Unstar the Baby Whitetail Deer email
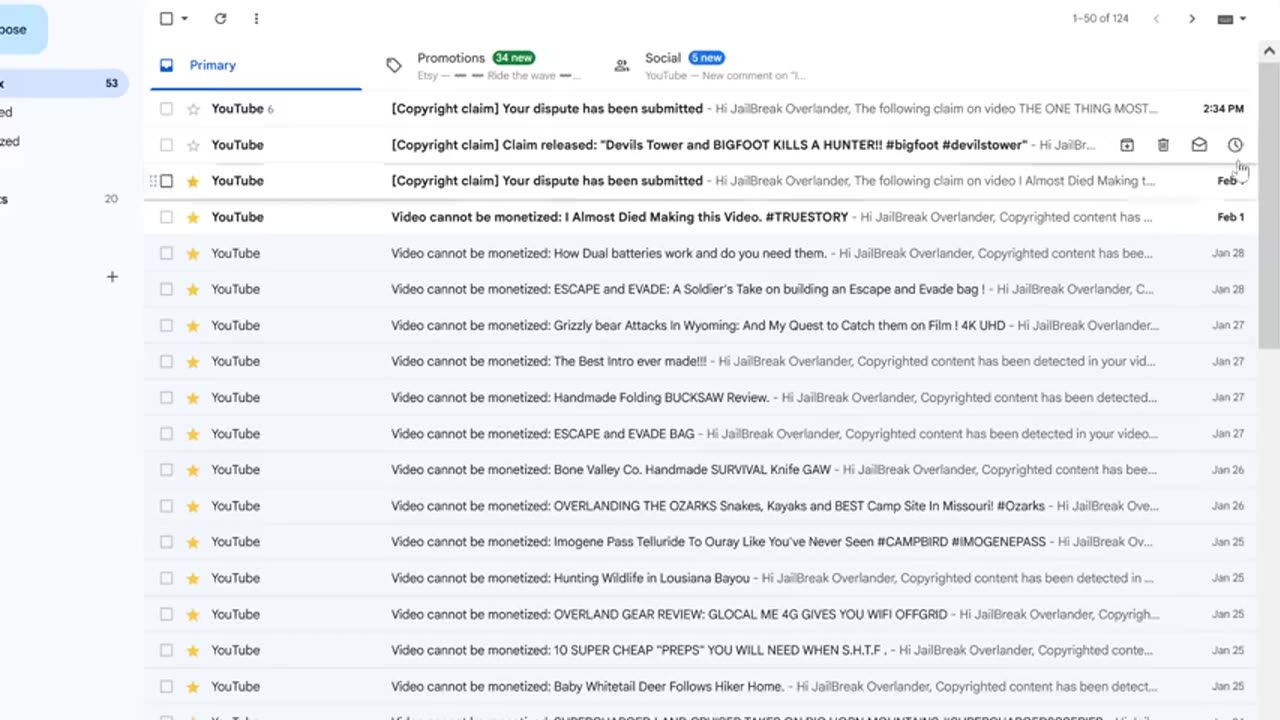 (193, 686)
